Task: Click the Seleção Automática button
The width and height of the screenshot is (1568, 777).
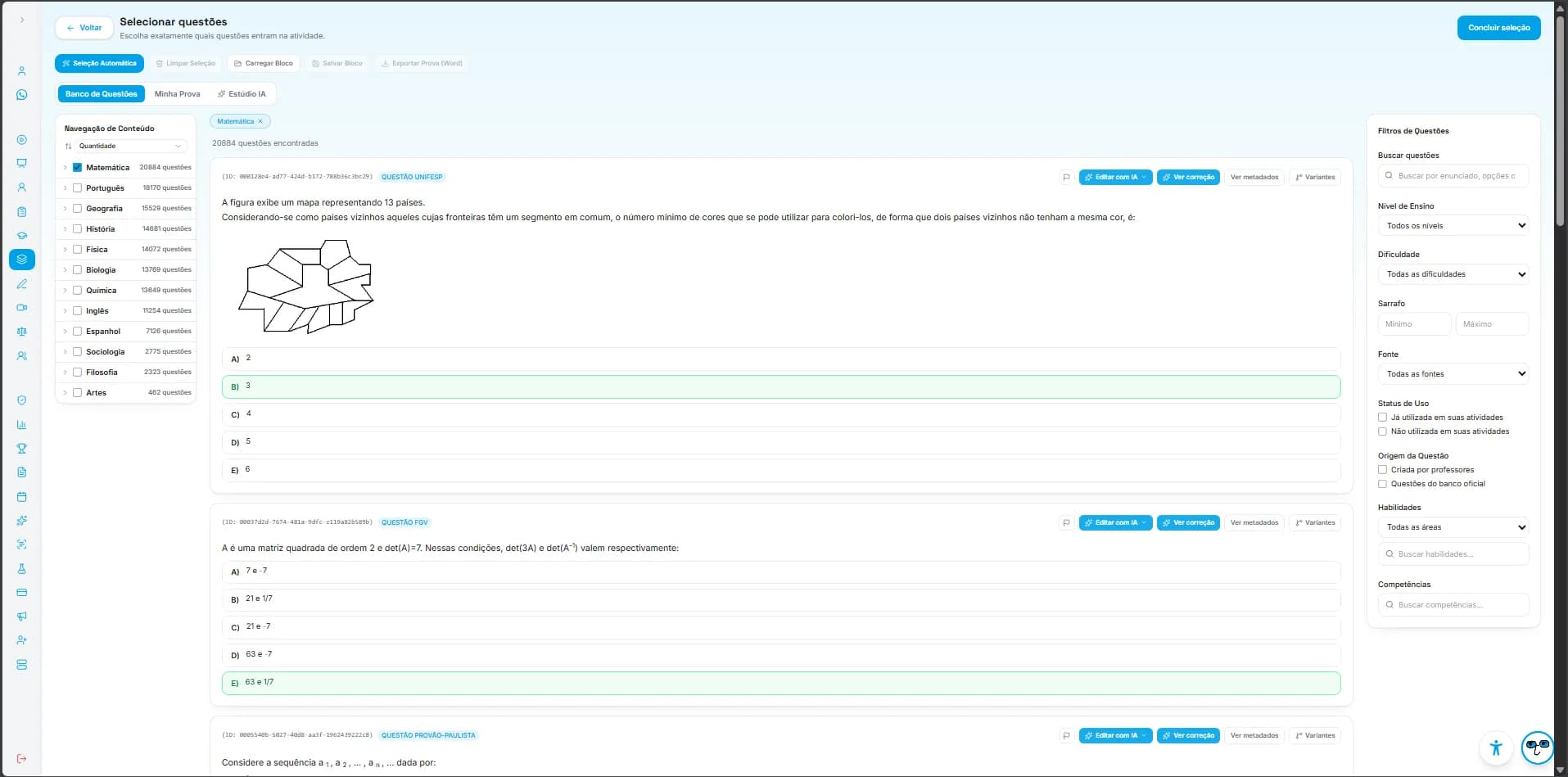Action: 99,63
